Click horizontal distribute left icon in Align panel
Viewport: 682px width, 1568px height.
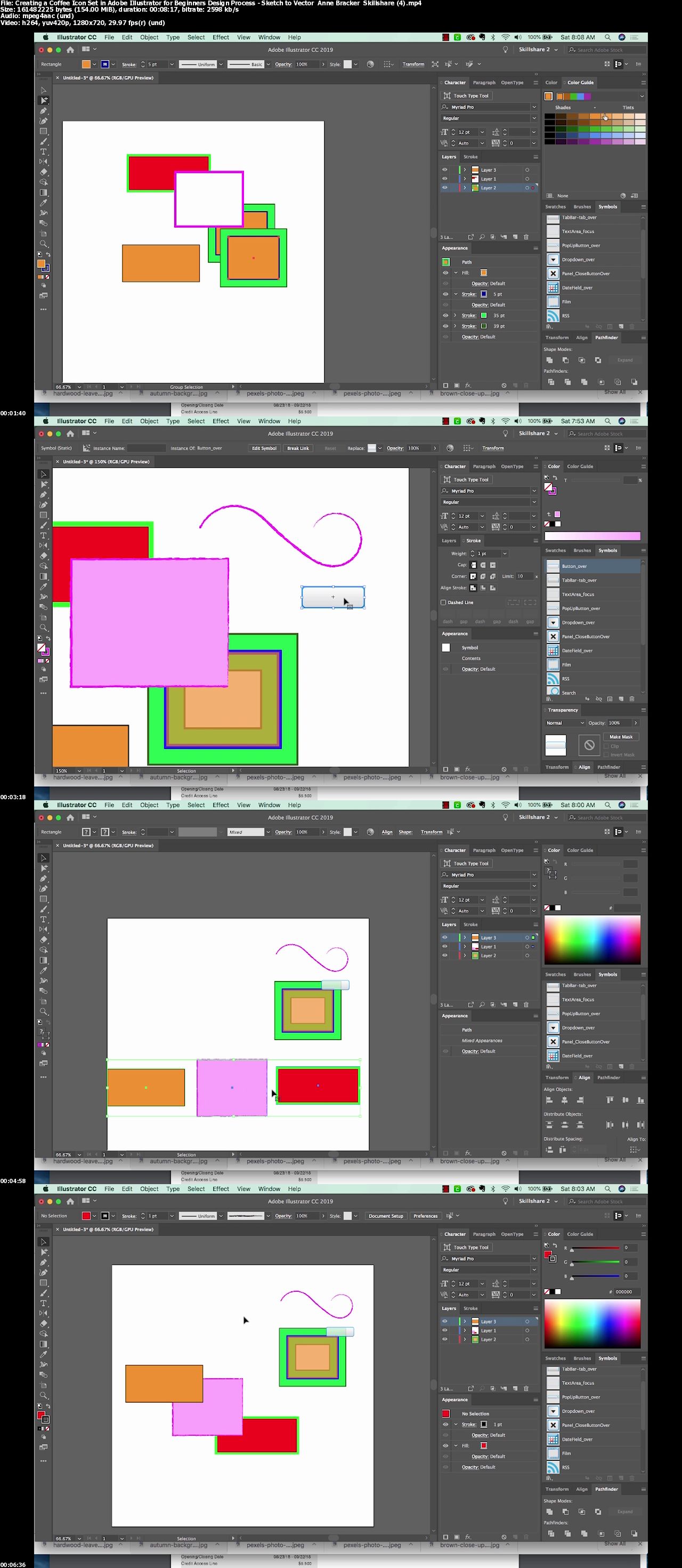click(x=610, y=1125)
